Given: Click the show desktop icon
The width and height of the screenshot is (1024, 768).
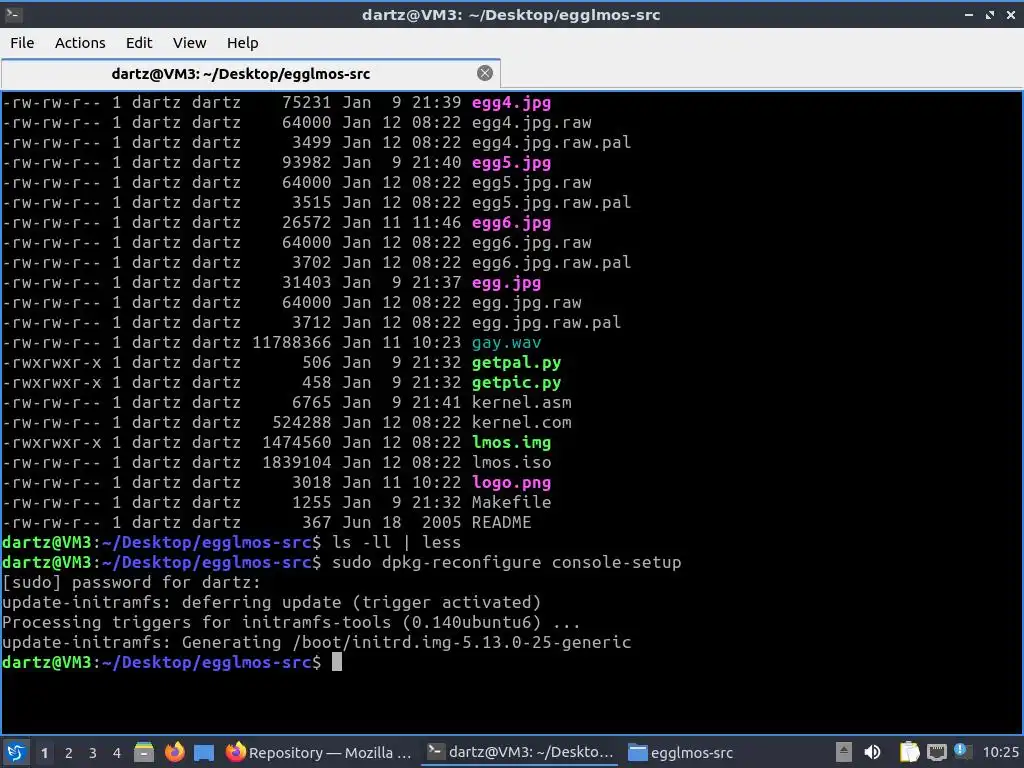Looking at the screenshot, I should tap(204, 753).
